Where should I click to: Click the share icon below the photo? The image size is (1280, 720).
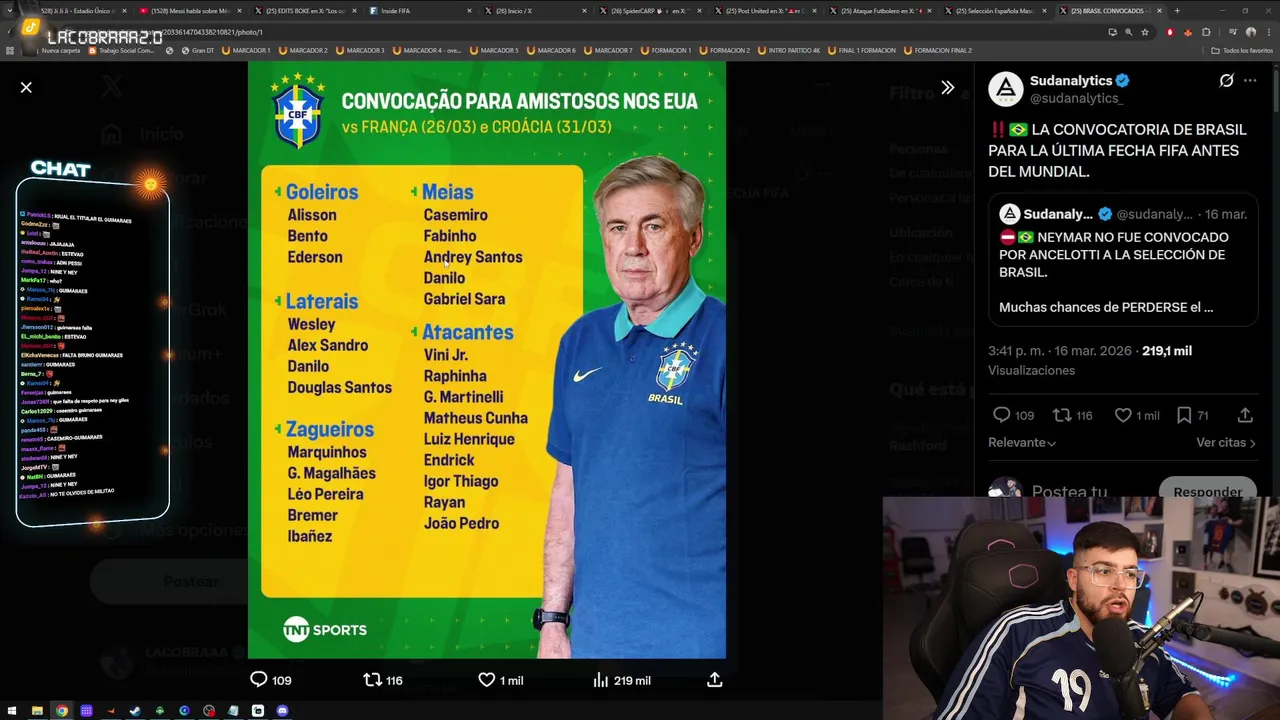[714, 680]
